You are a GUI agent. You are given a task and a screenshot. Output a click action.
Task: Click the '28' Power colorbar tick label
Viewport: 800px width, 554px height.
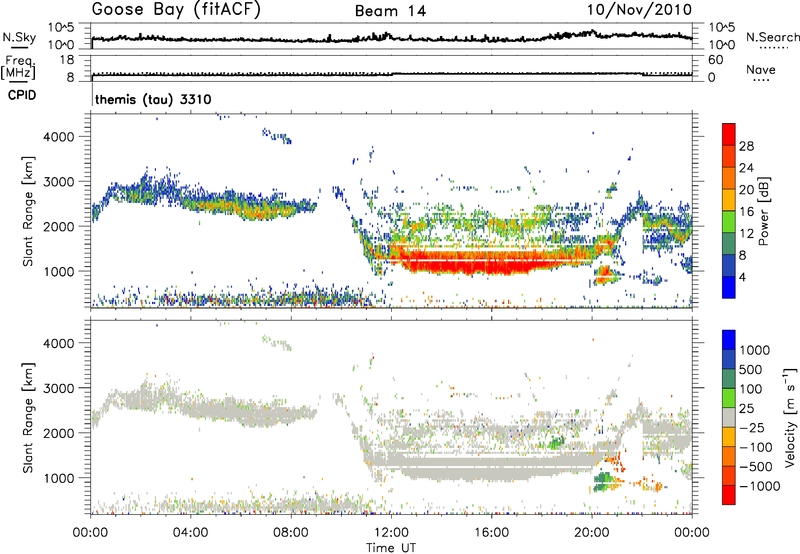pos(746,146)
